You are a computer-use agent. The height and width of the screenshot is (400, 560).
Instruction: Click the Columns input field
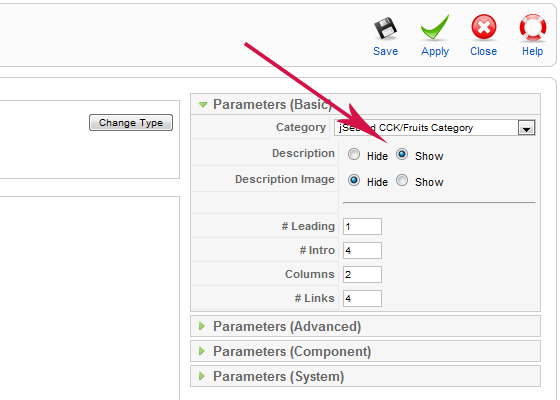tap(362, 274)
